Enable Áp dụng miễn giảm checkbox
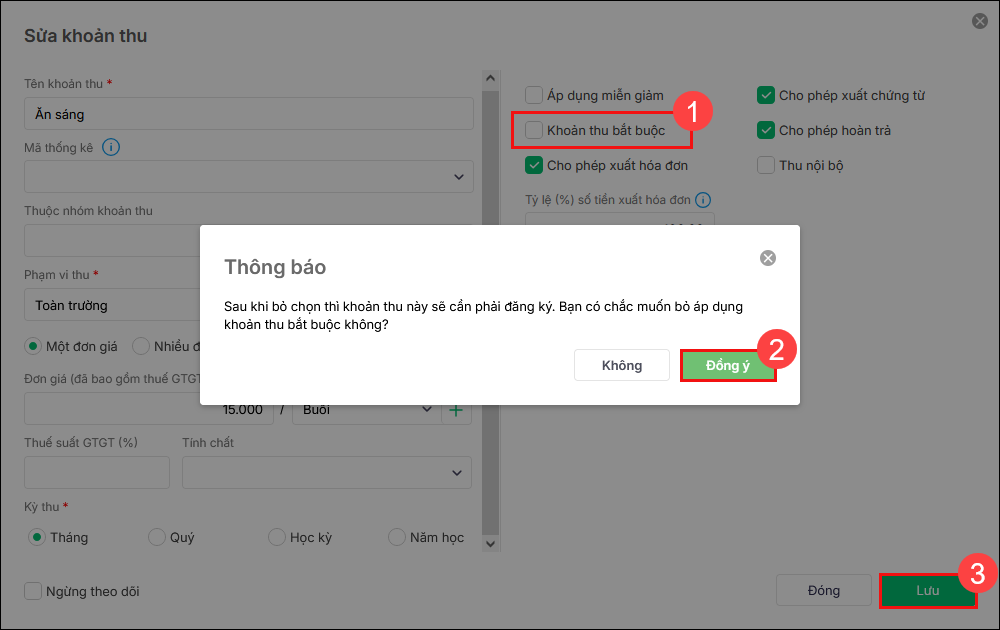The image size is (1000, 630). tap(535, 96)
